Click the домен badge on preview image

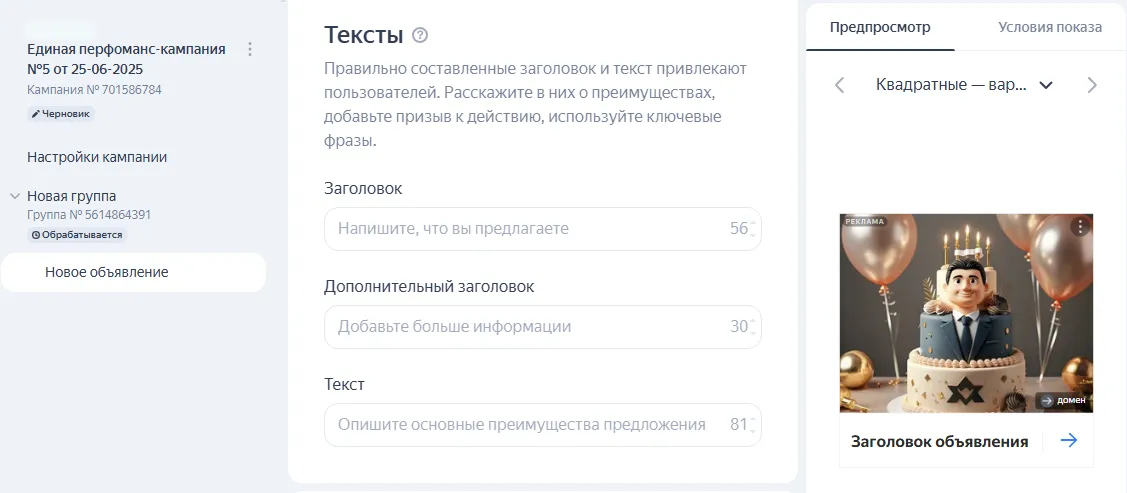1063,401
